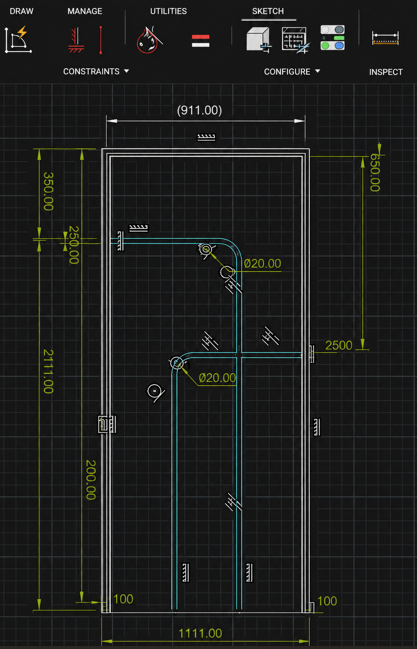Screen dimensions: 417x649
Task: Open the MANAGE tab
Action: [x=85, y=11]
